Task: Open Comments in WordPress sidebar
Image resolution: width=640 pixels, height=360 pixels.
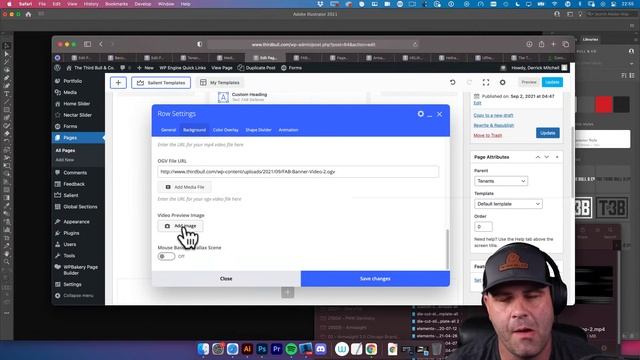Action: point(75,173)
